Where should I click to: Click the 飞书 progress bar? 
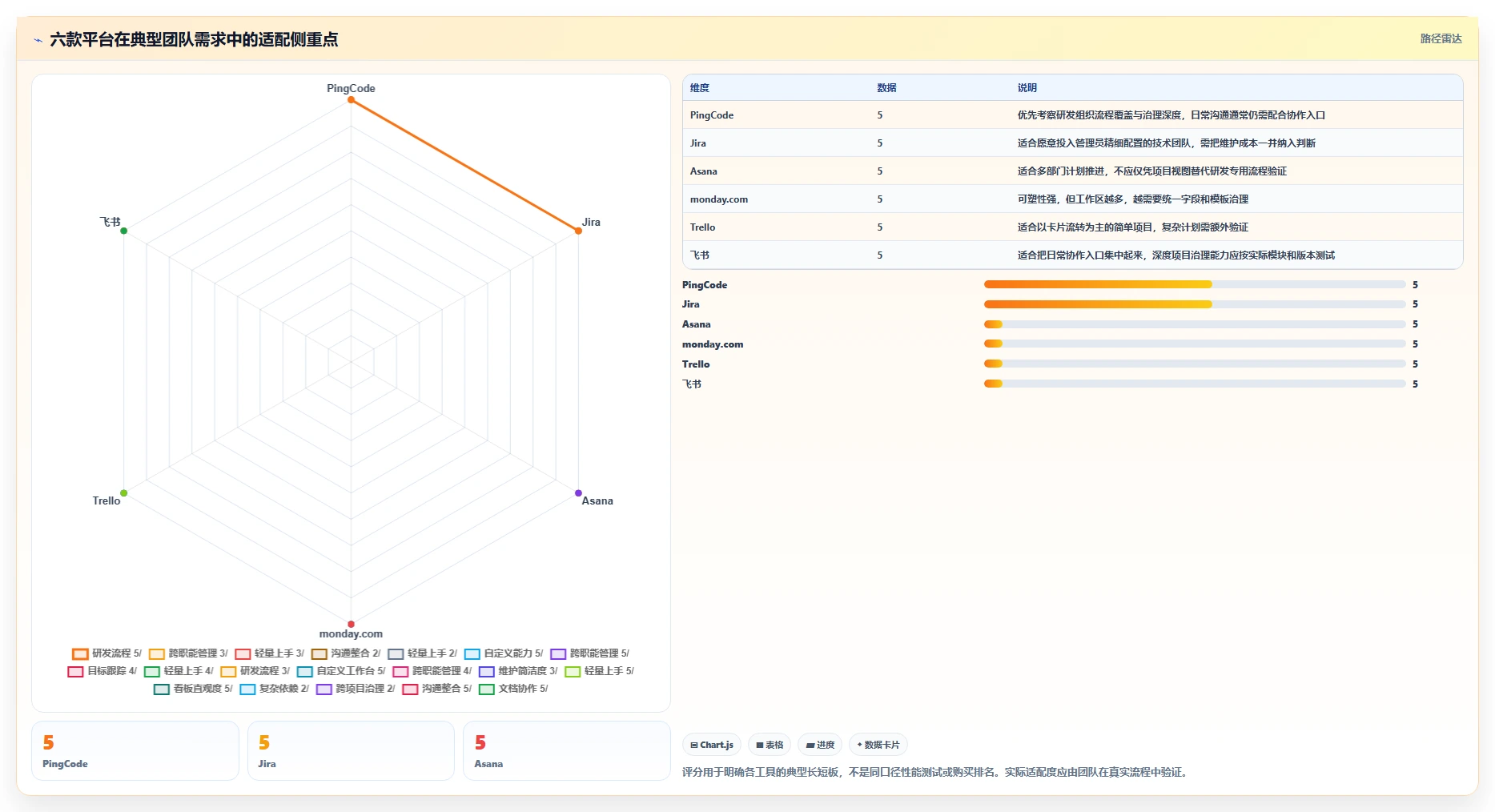(x=1195, y=384)
